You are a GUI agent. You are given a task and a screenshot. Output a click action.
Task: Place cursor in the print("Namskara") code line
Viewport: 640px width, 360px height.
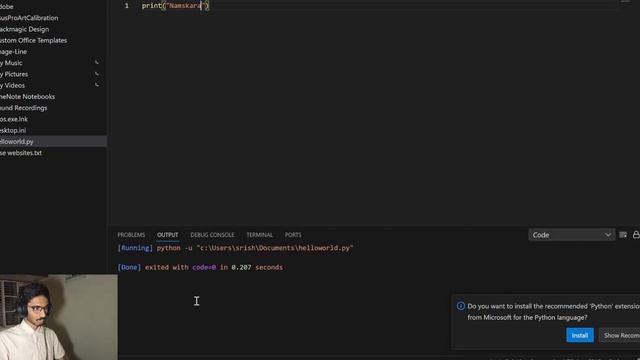click(176, 6)
